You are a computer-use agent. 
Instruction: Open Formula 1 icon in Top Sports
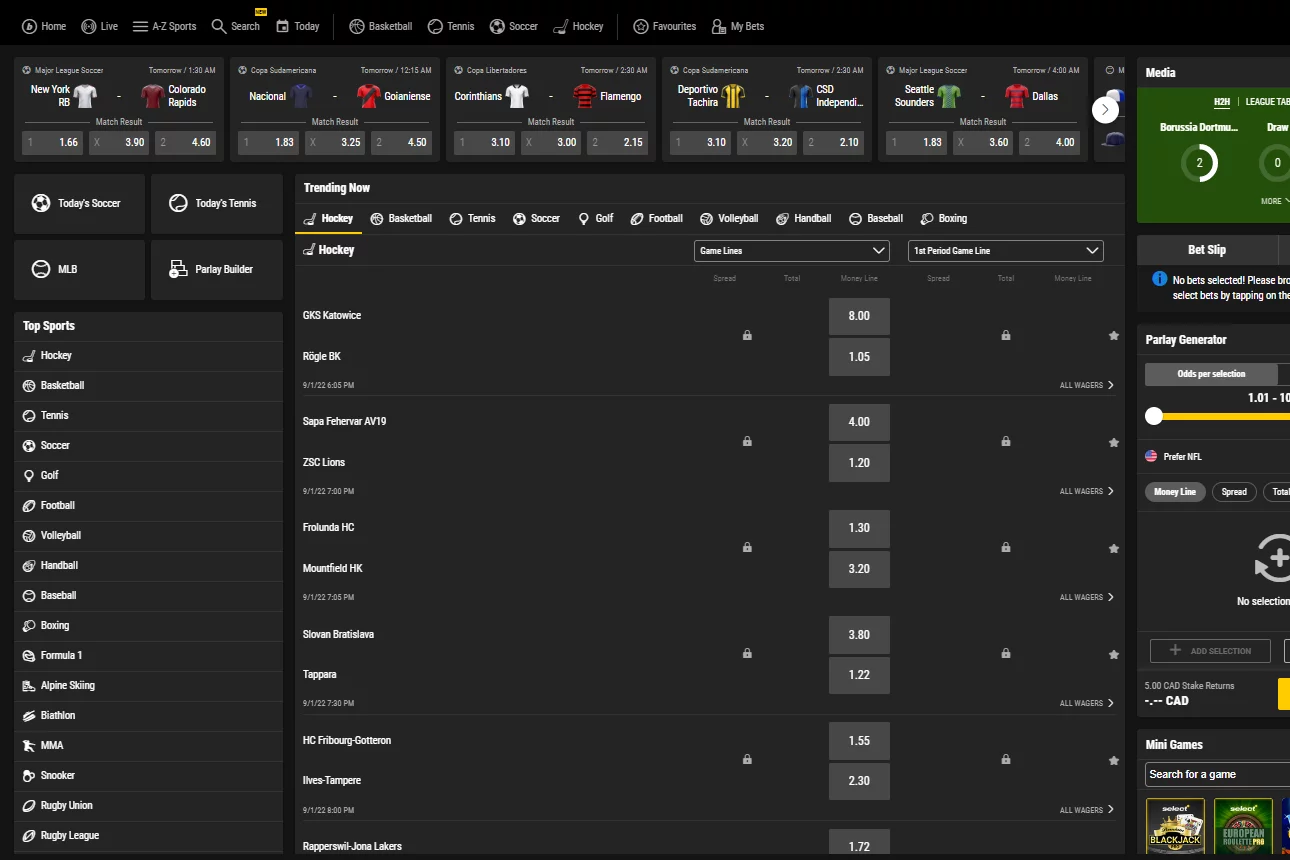click(x=29, y=656)
